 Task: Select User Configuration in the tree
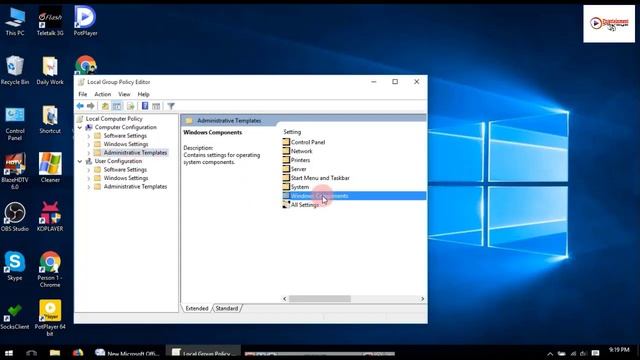118,161
